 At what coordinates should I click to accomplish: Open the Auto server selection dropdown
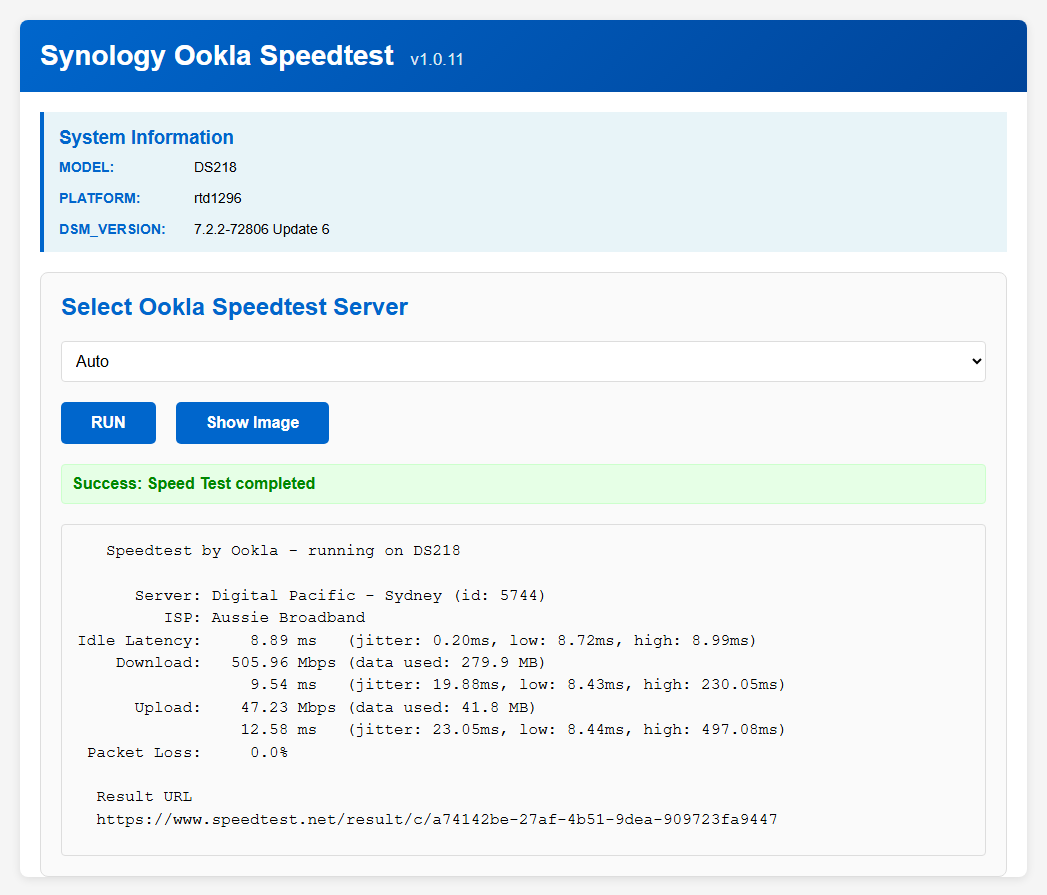click(x=522, y=361)
